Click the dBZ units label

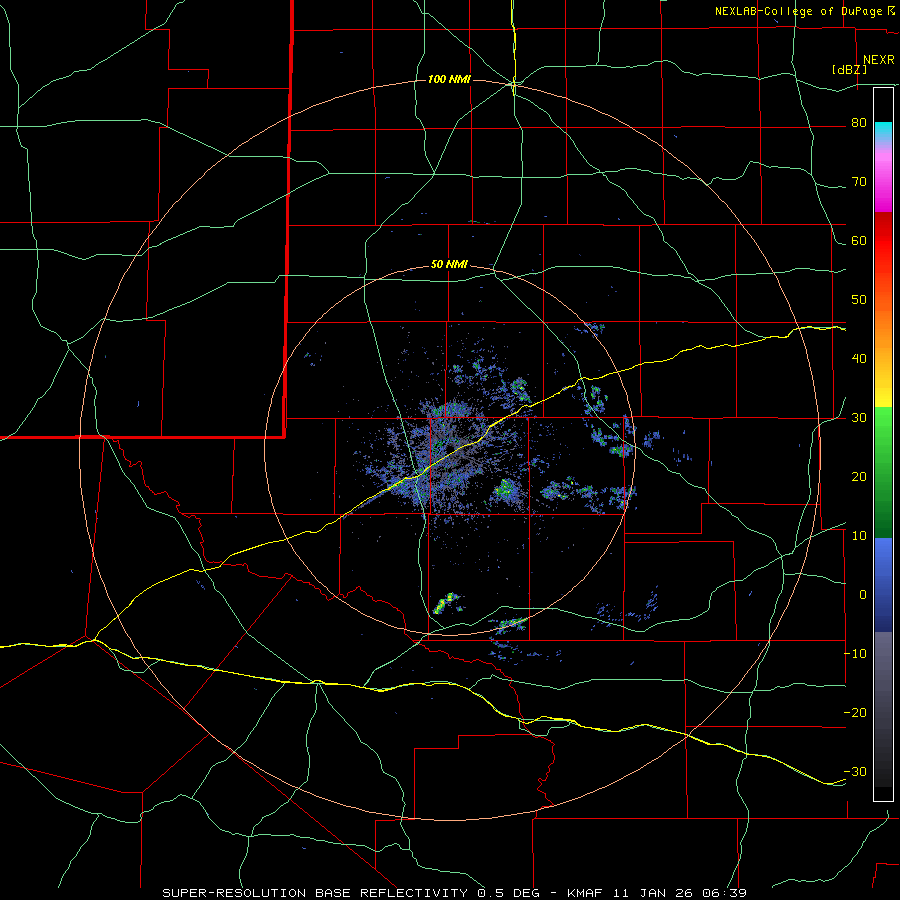[849, 70]
